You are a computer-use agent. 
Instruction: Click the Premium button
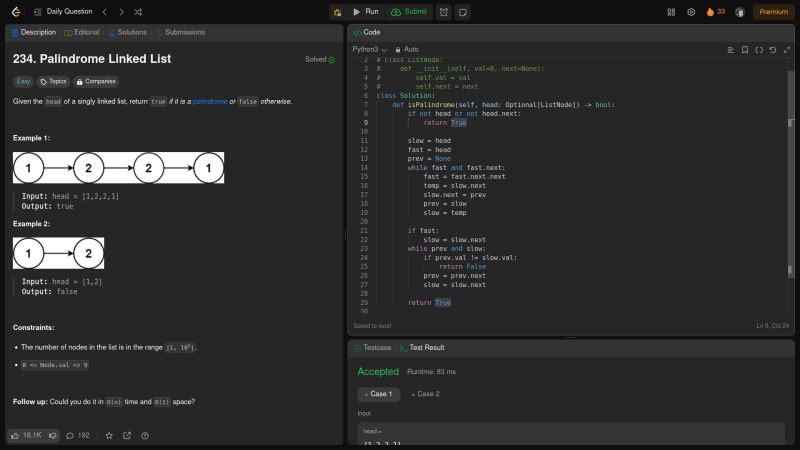(773, 12)
